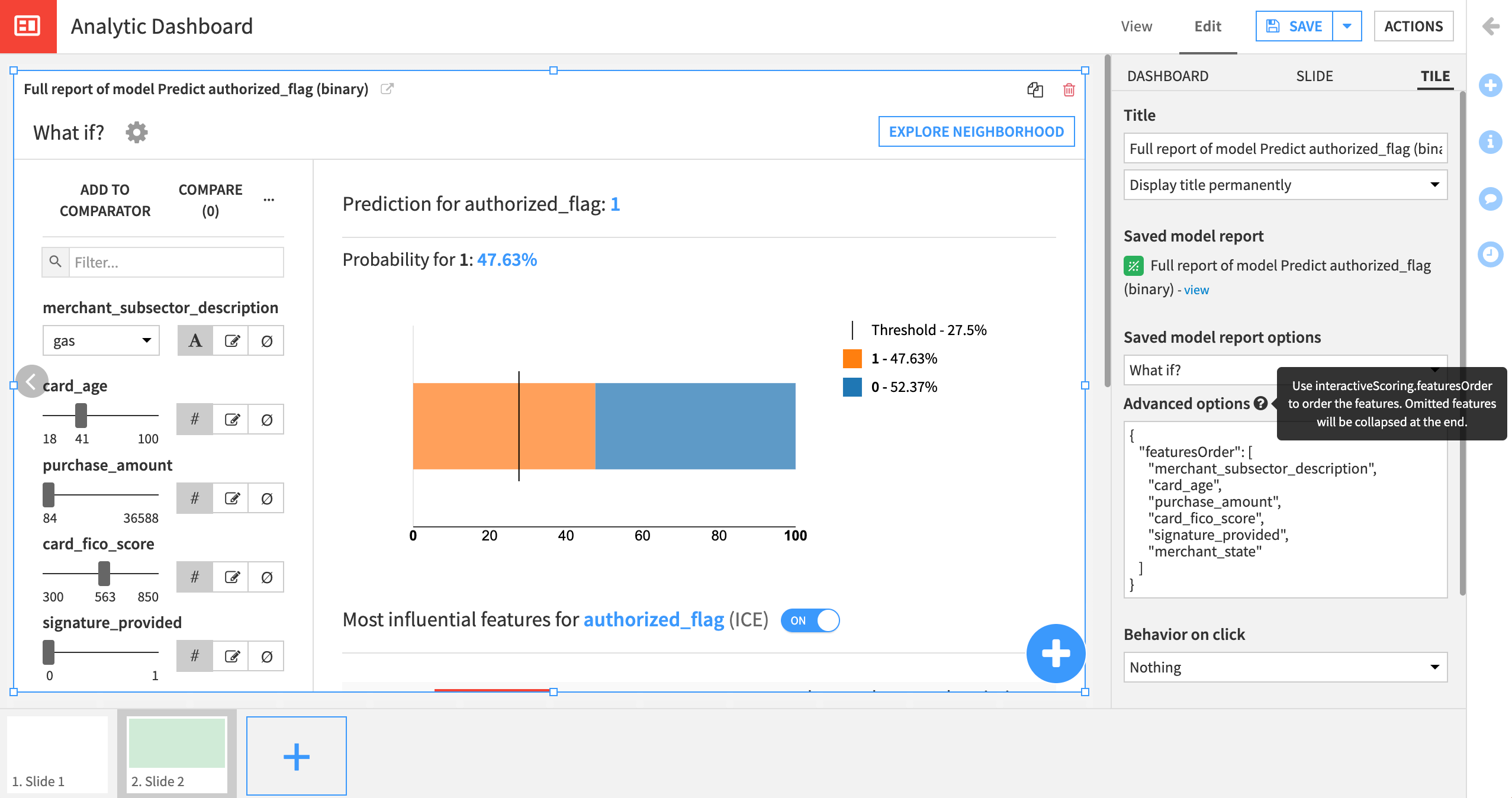Click the Advanced options help question mark
This screenshot has height=798, width=1512.
(x=1260, y=404)
